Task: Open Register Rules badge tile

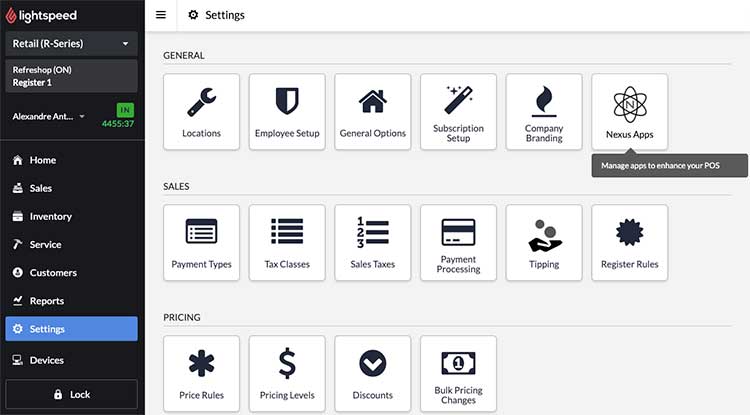Action: coord(630,242)
